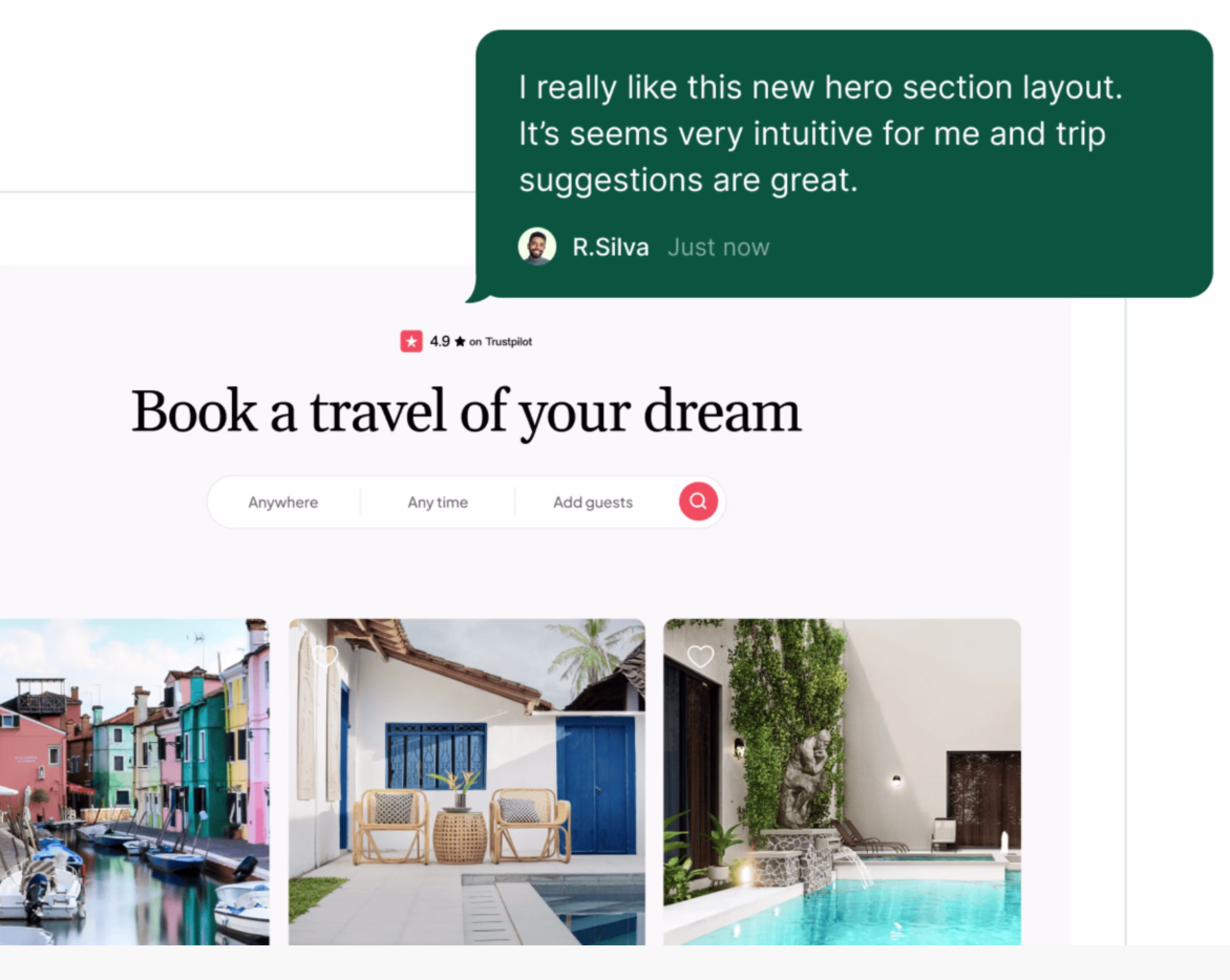Screen dimensions: 1230x980
Task: Click the black star beside 4.9
Action: 460,342
